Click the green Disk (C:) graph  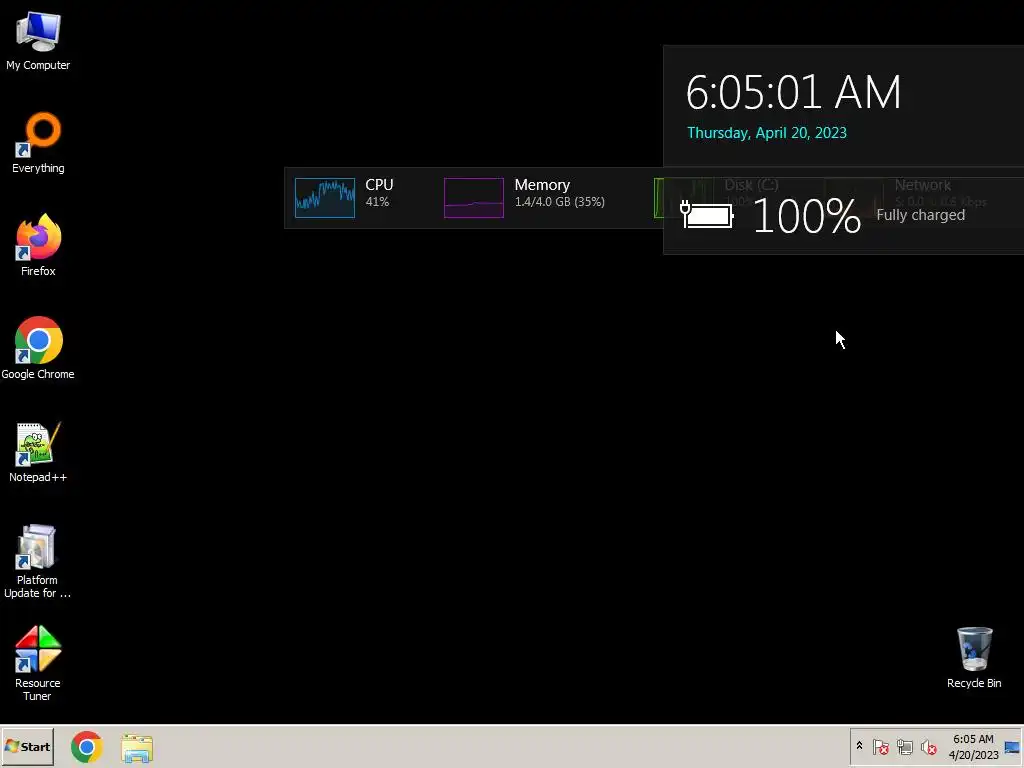[x=658, y=197]
